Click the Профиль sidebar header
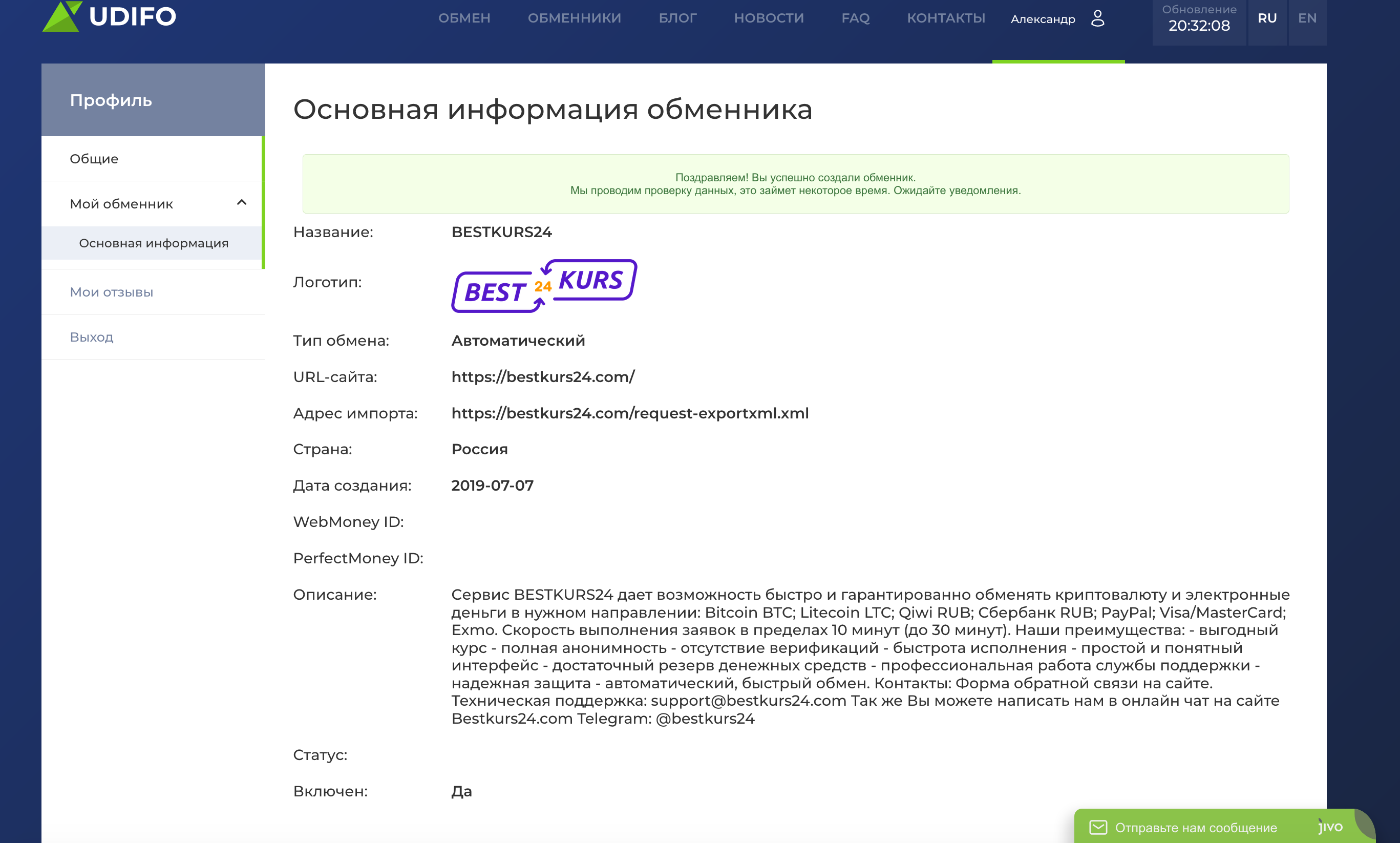The width and height of the screenshot is (1400, 843). [153, 100]
